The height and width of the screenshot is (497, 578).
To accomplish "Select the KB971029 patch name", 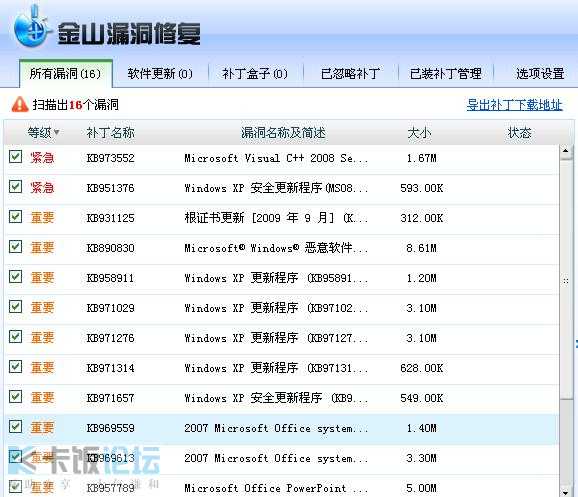I will (110, 308).
